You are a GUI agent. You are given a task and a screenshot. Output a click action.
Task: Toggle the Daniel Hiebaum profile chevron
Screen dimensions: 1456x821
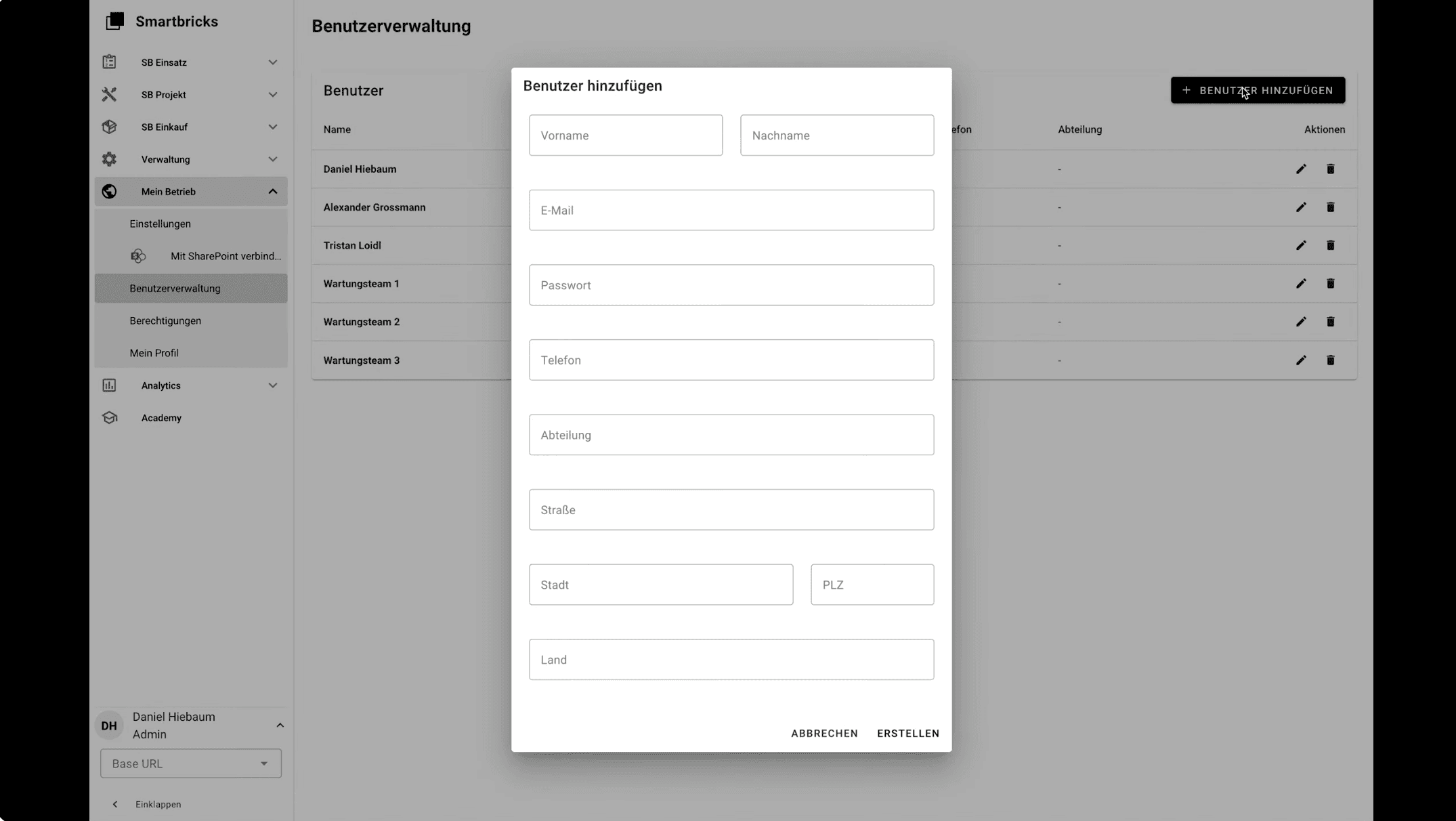pyautogui.click(x=280, y=725)
